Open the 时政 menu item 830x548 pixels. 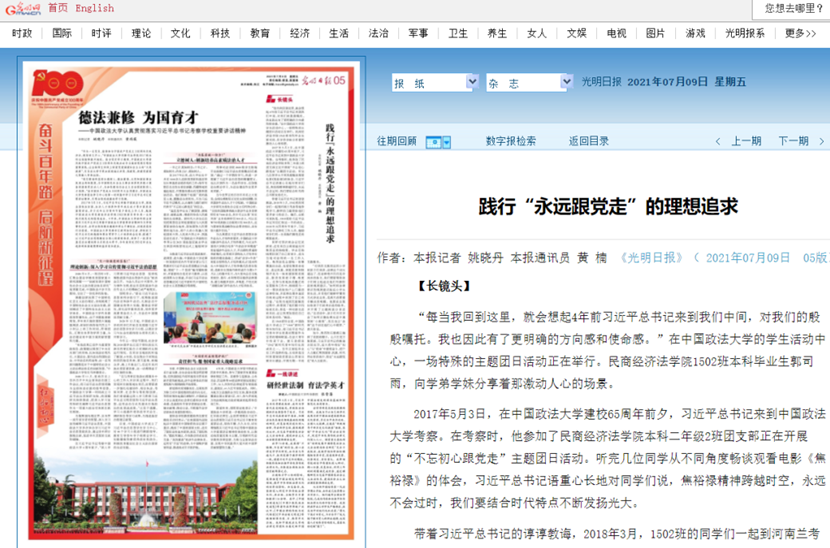coord(22,33)
